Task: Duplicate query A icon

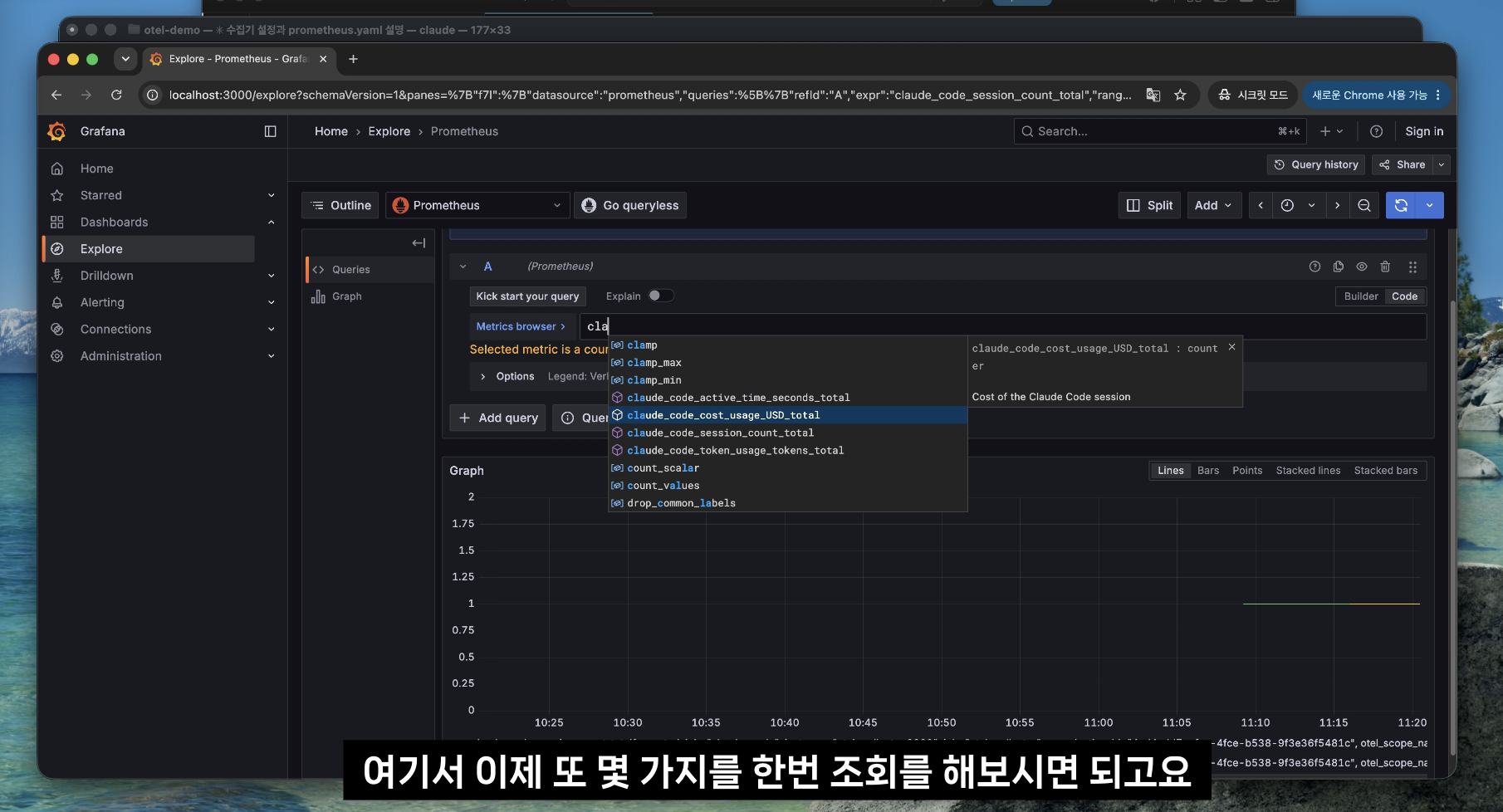Action: [1338, 267]
